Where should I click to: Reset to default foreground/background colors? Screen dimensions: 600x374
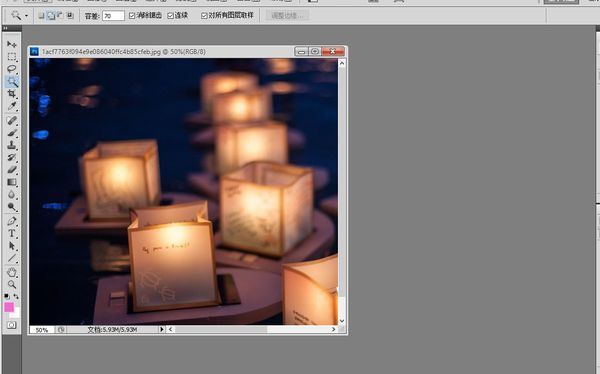[x=7, y=296]
